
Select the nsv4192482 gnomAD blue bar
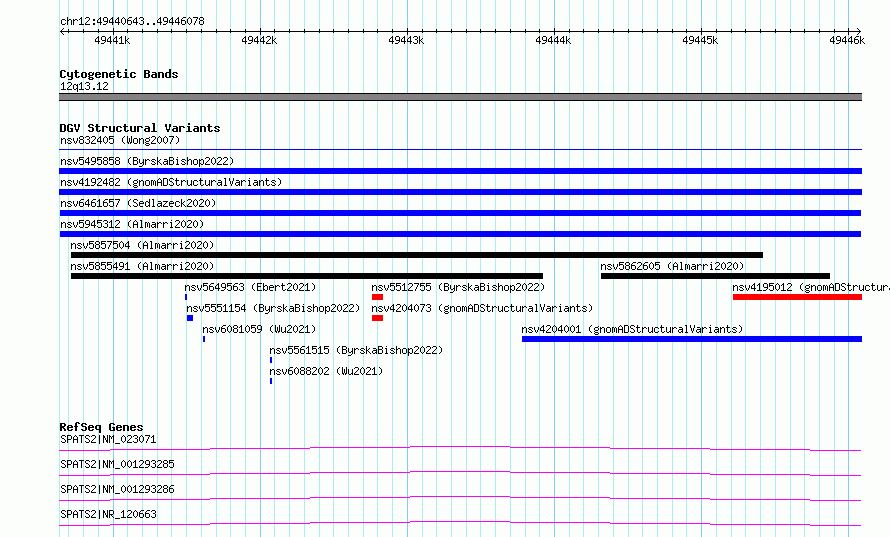(x=460, y=192)
